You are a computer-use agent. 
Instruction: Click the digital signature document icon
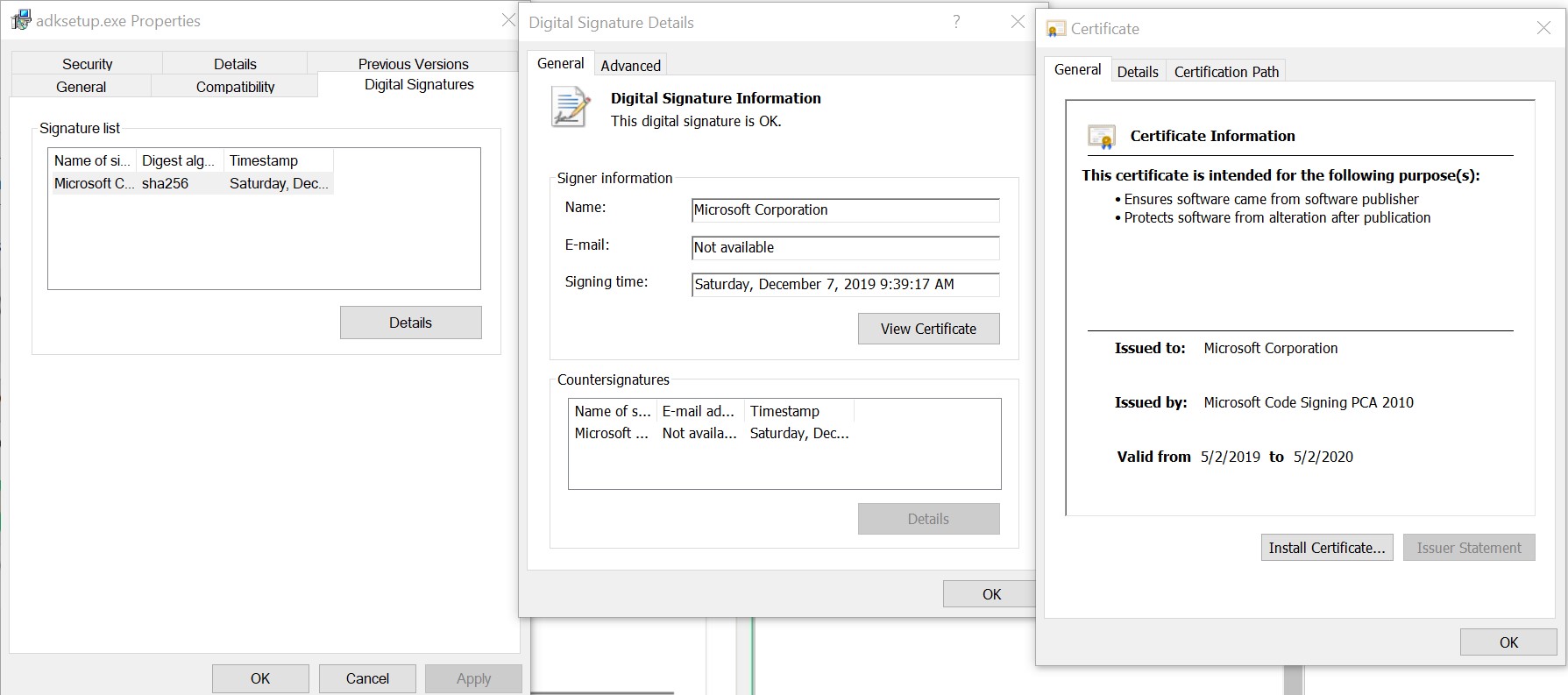(x=570, y=108)
